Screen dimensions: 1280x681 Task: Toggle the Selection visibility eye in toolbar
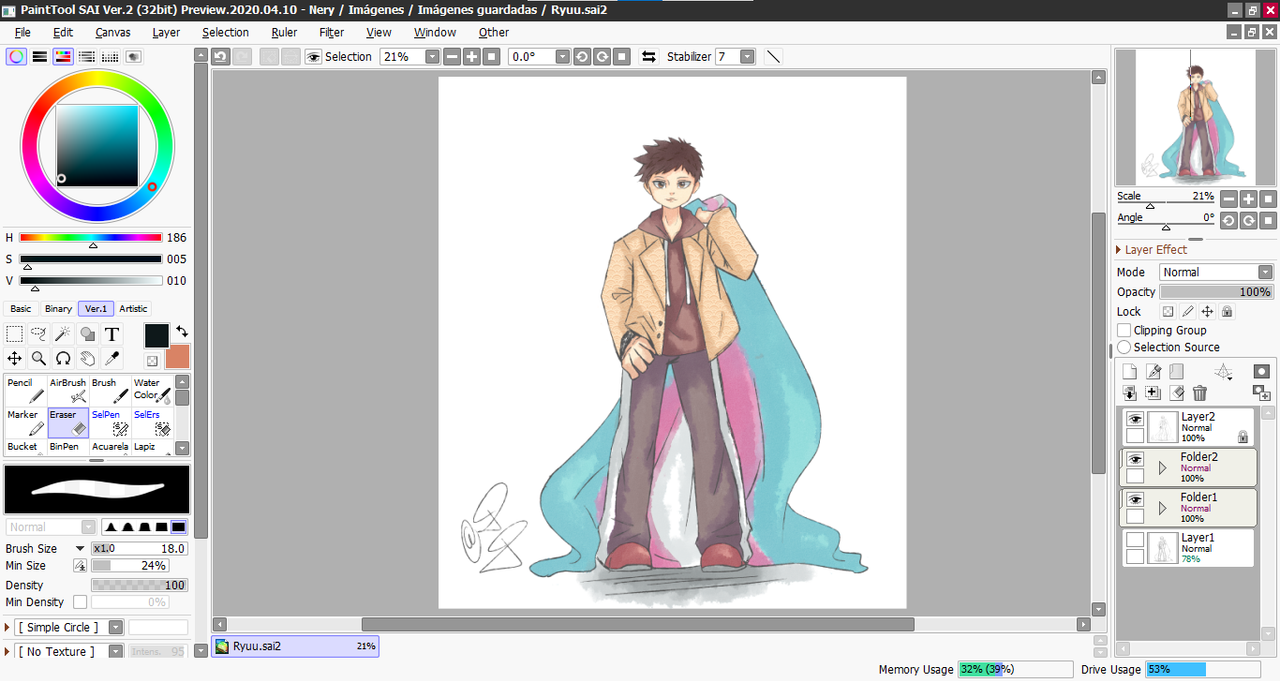pyautogui.click(x=313, y=57)
